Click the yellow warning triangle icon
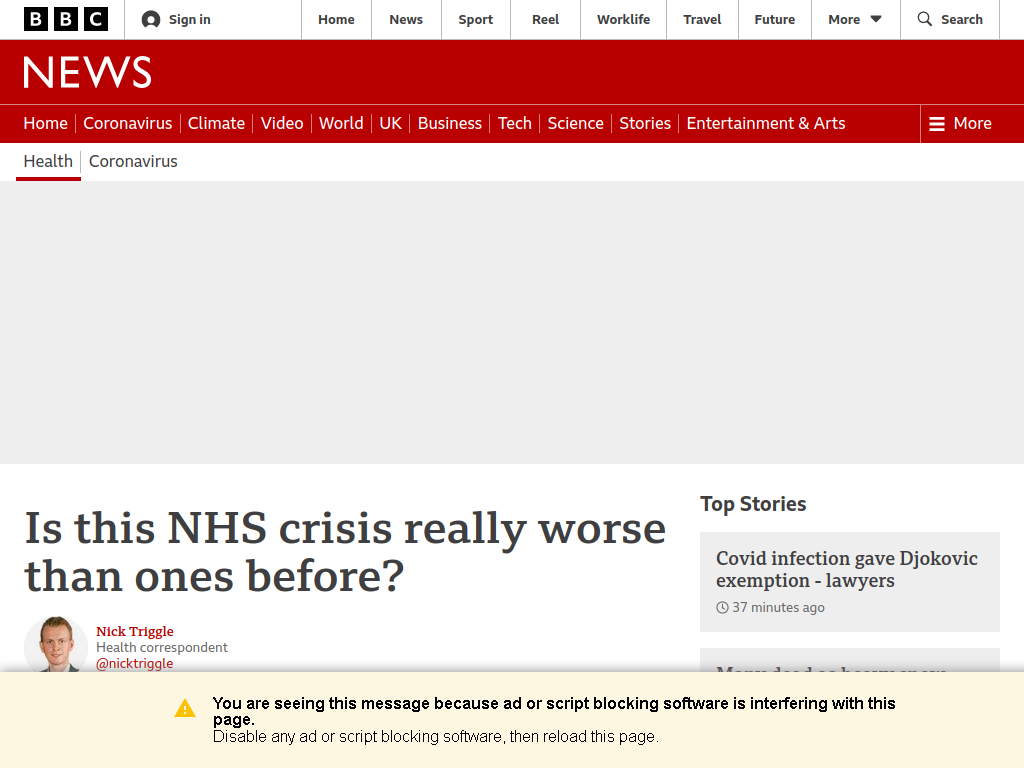 click(185, 708)
